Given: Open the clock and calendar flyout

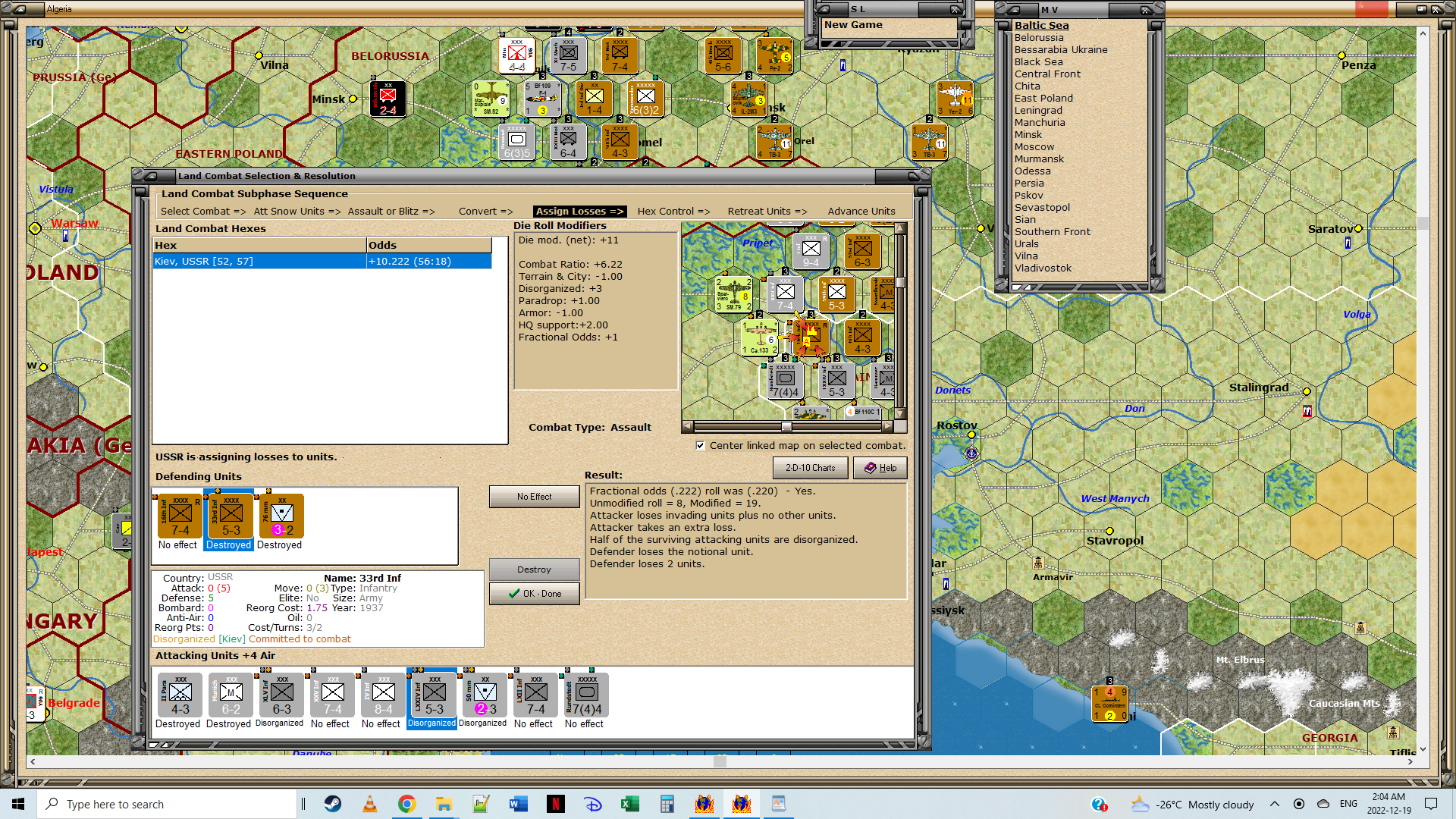Looking at the screenshot, I should pos(1389,804).
